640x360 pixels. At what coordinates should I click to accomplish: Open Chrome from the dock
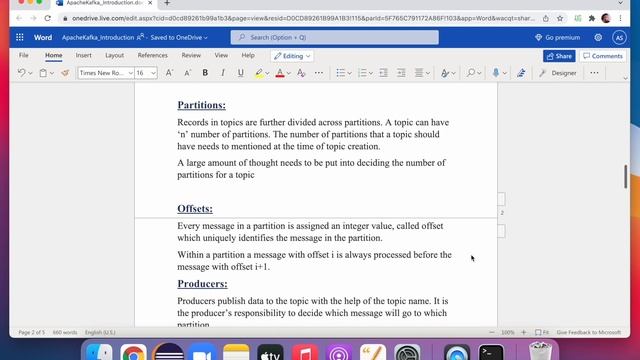(133, 352)
